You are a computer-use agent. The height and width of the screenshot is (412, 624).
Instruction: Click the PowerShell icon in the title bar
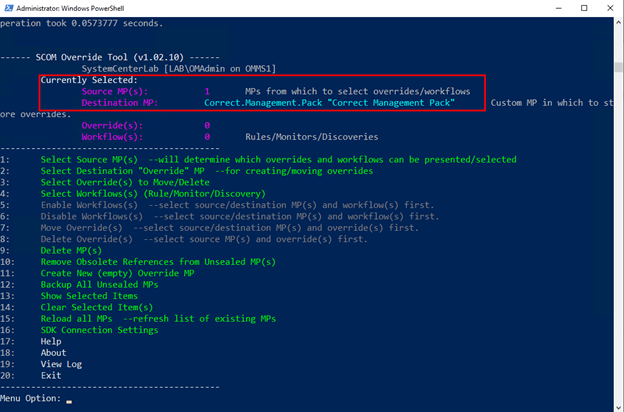click(9, 8)
